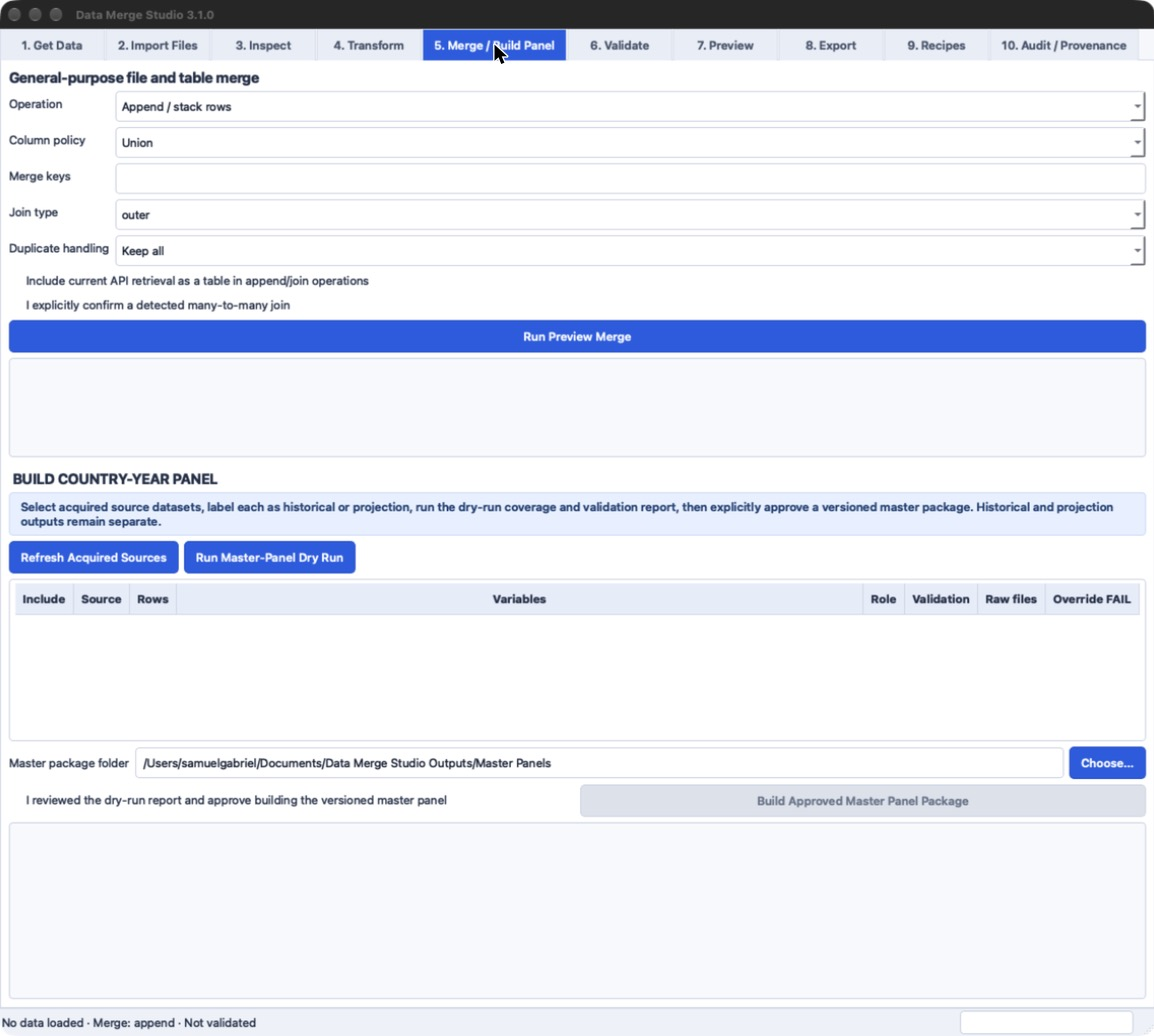Click the Validation column header
This screenshot has width=1154, height=1036.
click(x=941, y=599)
